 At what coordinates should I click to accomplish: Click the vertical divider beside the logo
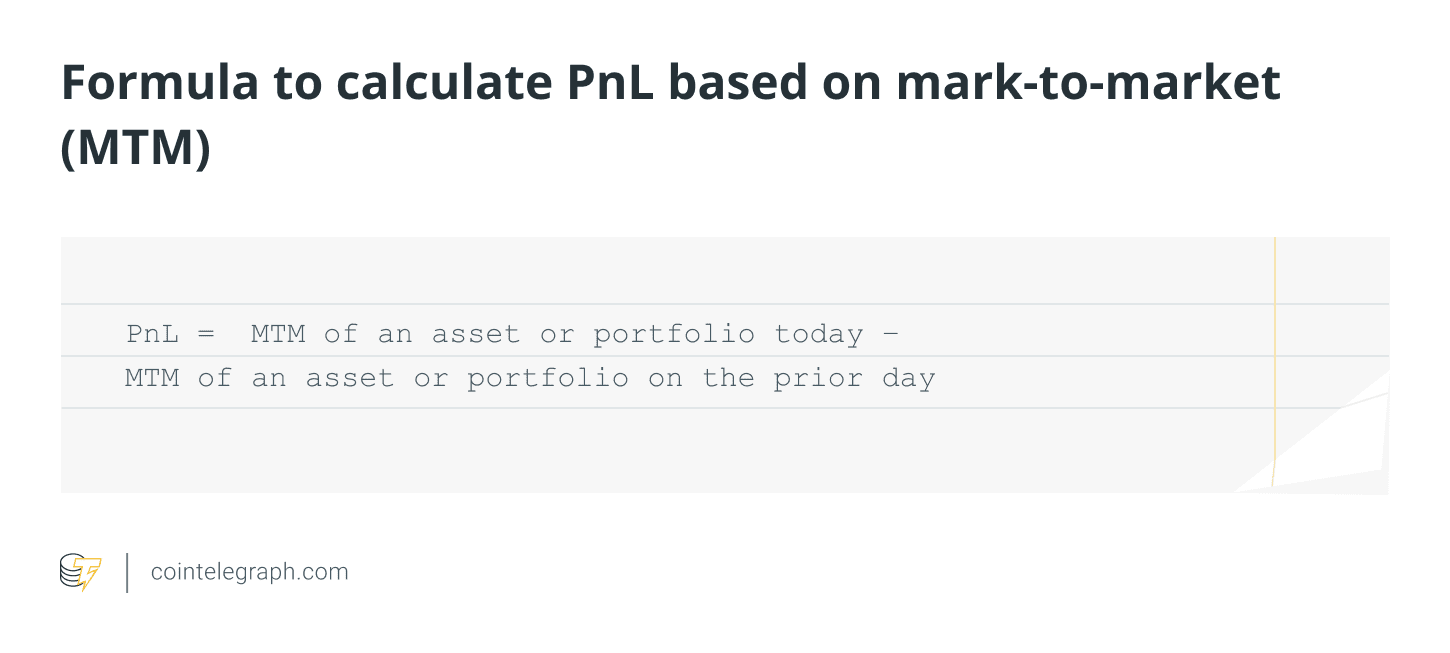click(127, 572)
